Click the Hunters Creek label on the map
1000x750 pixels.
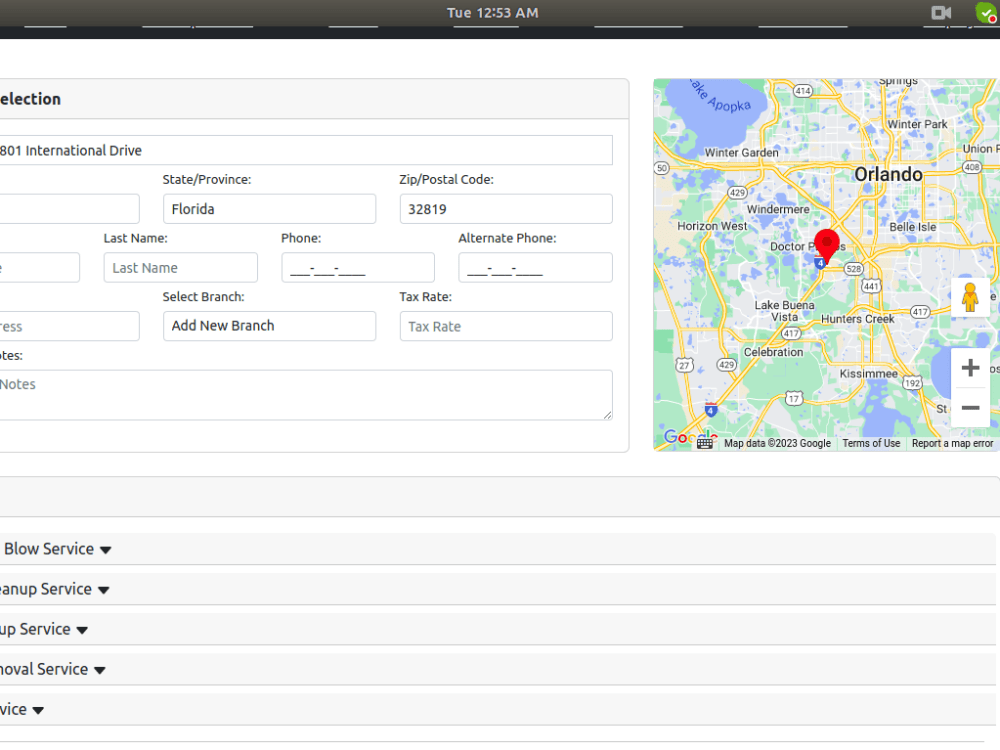(x=857, y=319)
